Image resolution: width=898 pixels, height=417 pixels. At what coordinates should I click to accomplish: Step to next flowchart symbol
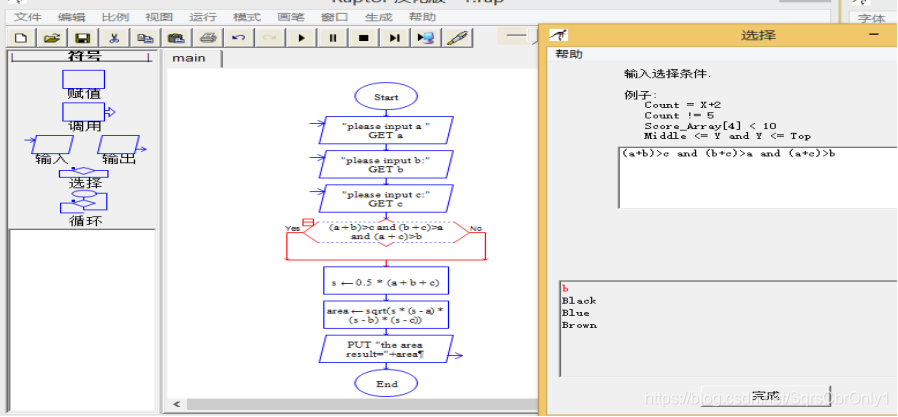pyautogui.click(x=395, y=38)
